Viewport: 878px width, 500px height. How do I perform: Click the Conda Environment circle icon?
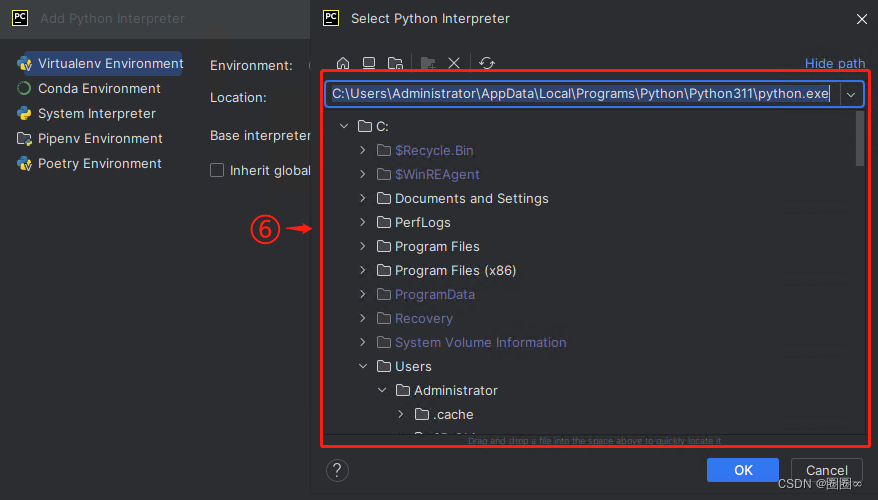tap(24, 88)
